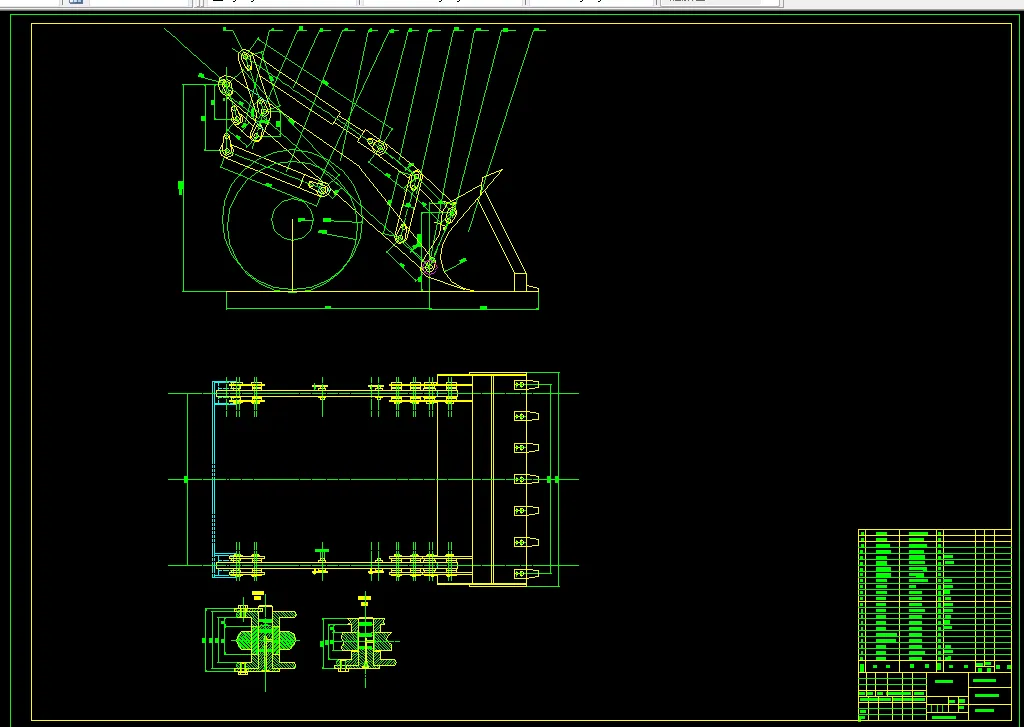Select the tall vertical height dimension beside side view
Viewport: 1024px width, 727px height.
coord(182,187)
